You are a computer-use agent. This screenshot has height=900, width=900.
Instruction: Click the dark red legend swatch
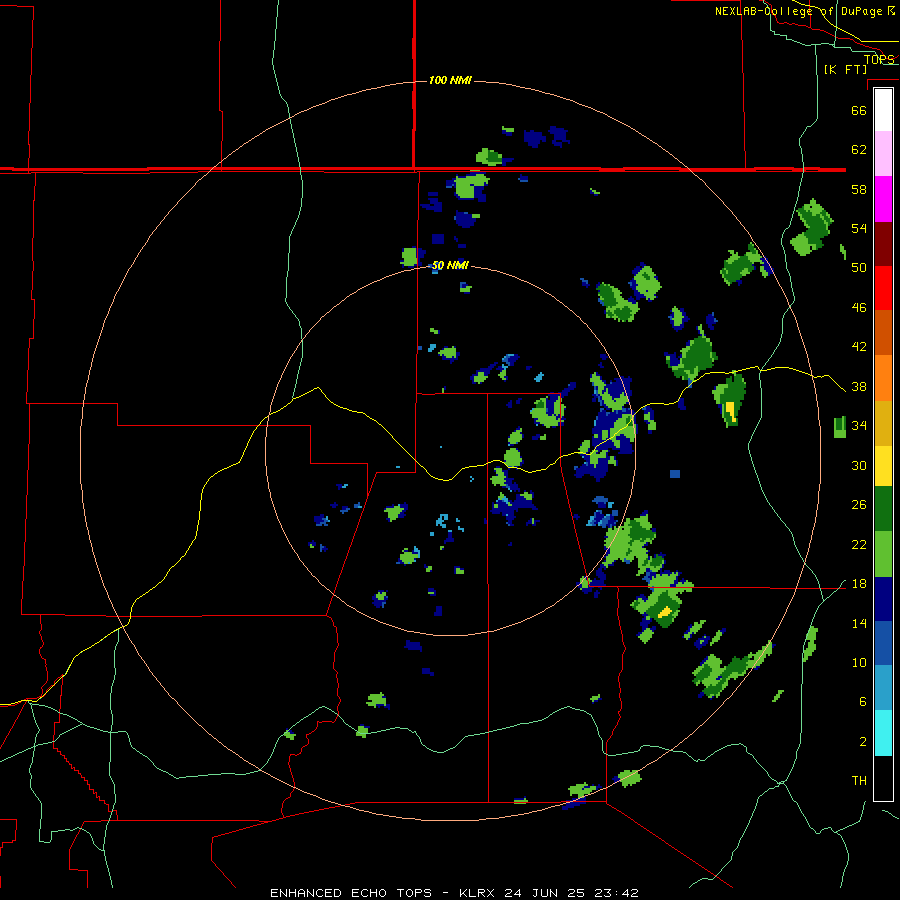[883, 244]
